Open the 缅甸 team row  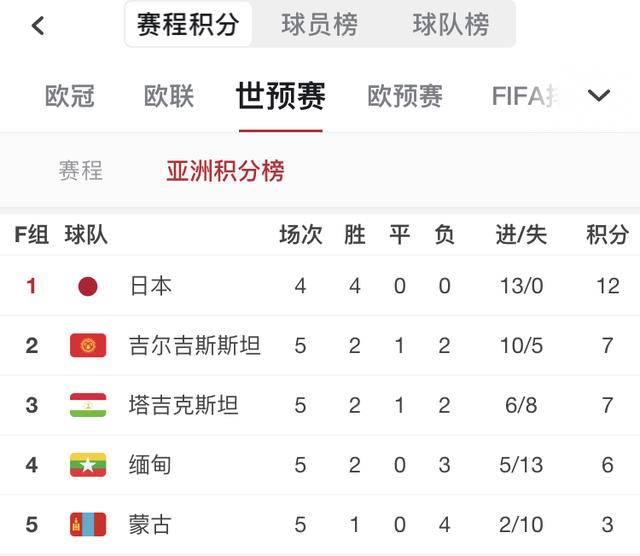[320, 465]
